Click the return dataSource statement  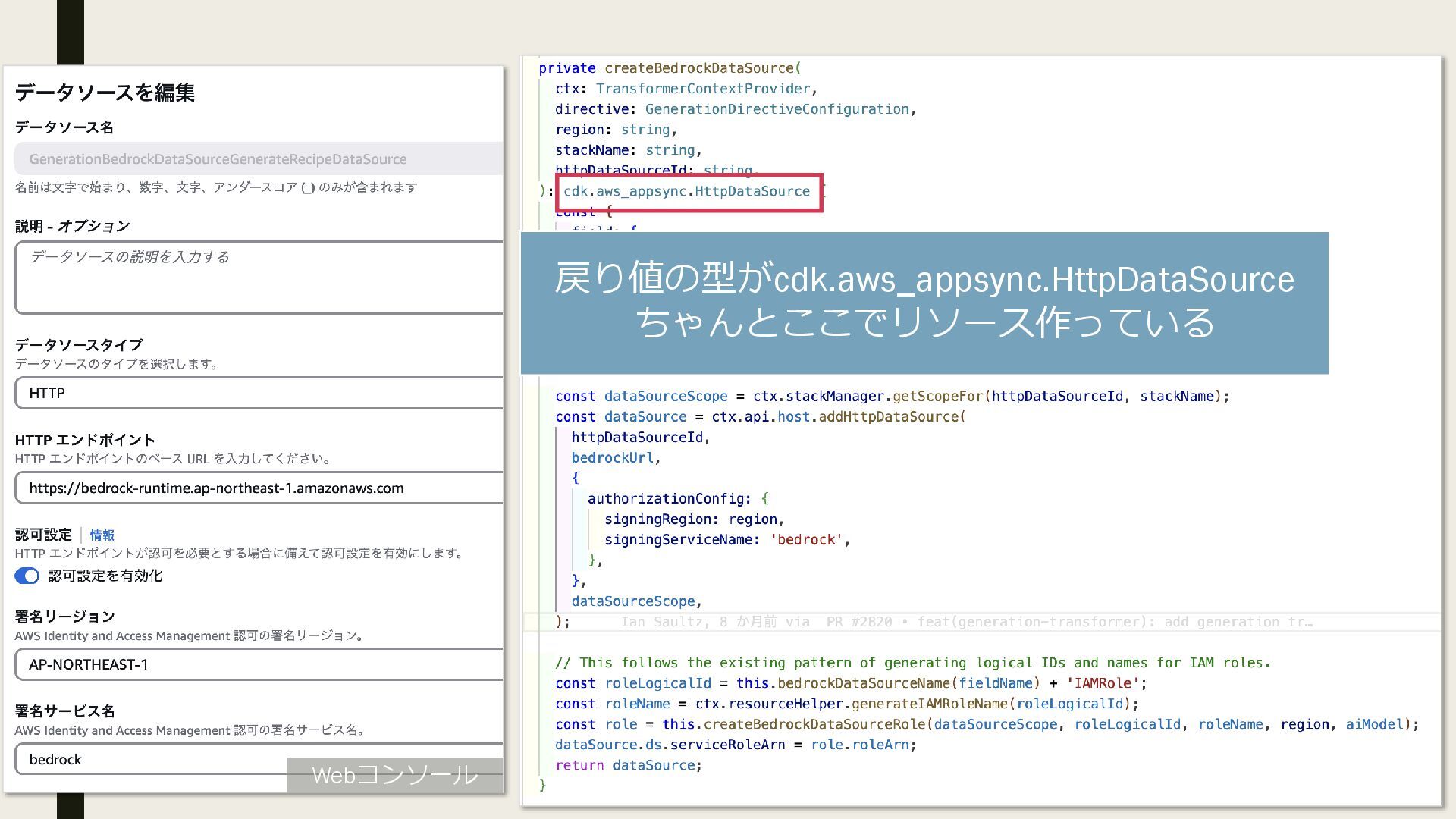(x=628, y=765)
